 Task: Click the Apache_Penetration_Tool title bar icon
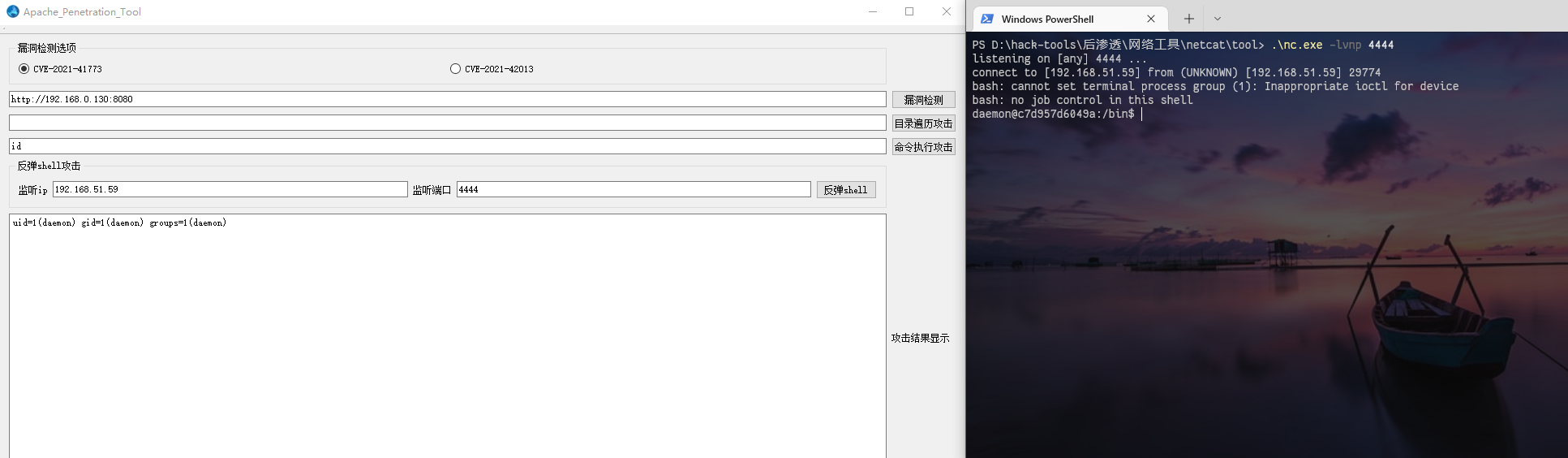12,11
